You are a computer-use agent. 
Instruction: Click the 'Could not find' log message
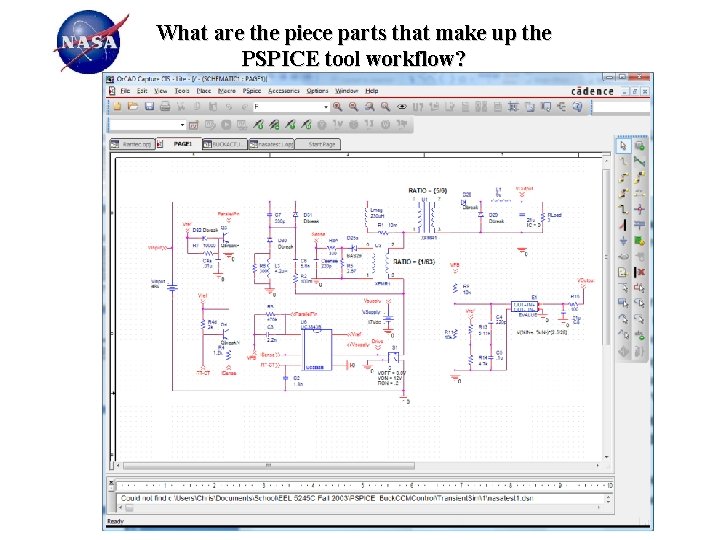(x=327, y=498)
